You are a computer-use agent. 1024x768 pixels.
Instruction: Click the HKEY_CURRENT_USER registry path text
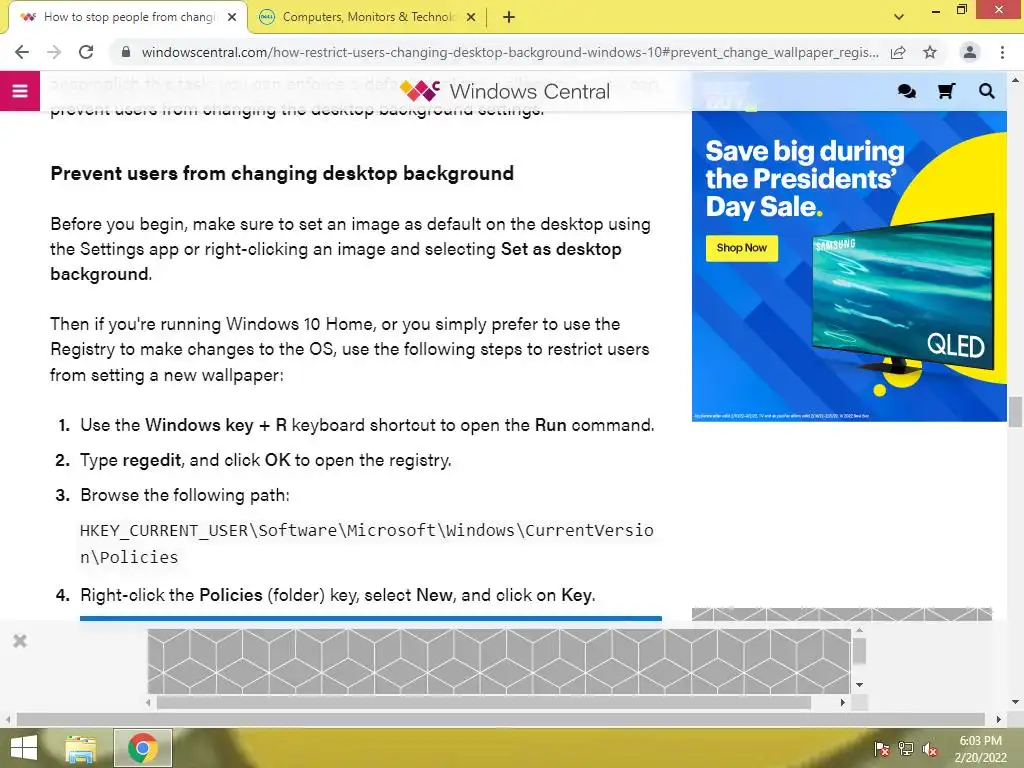pos(366,543)
